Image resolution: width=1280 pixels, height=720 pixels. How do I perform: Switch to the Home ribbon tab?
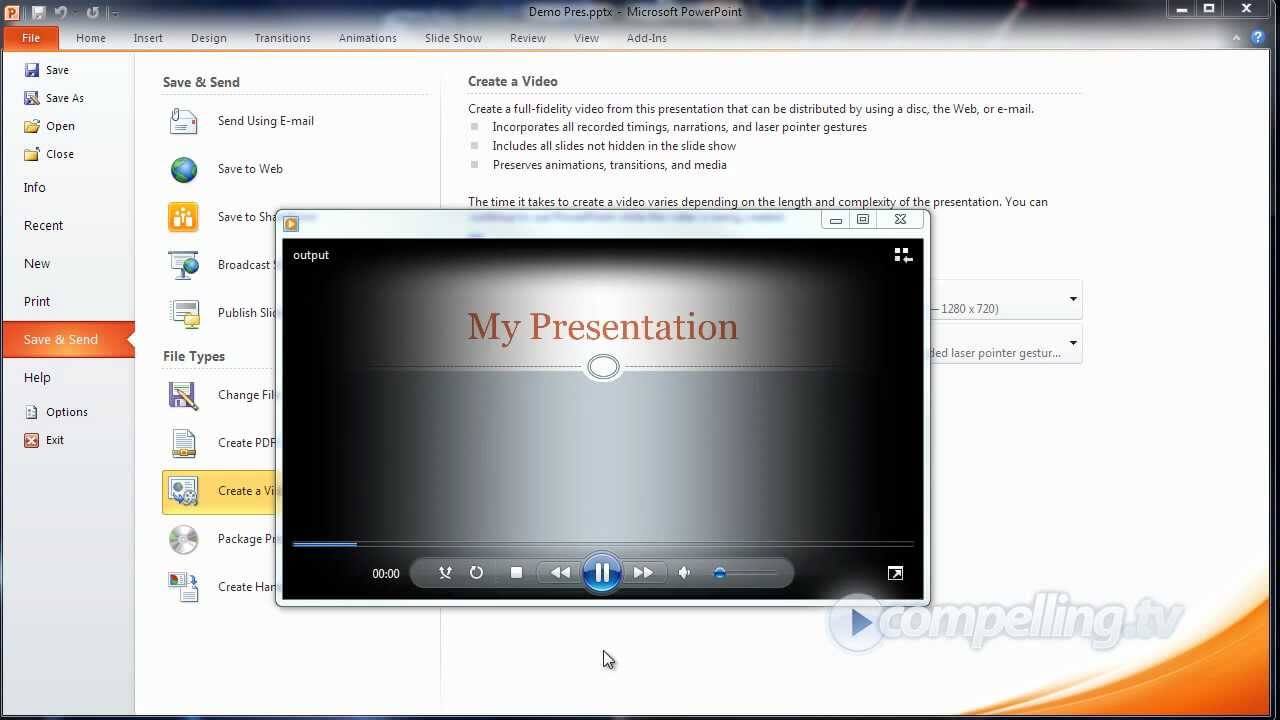91,38
